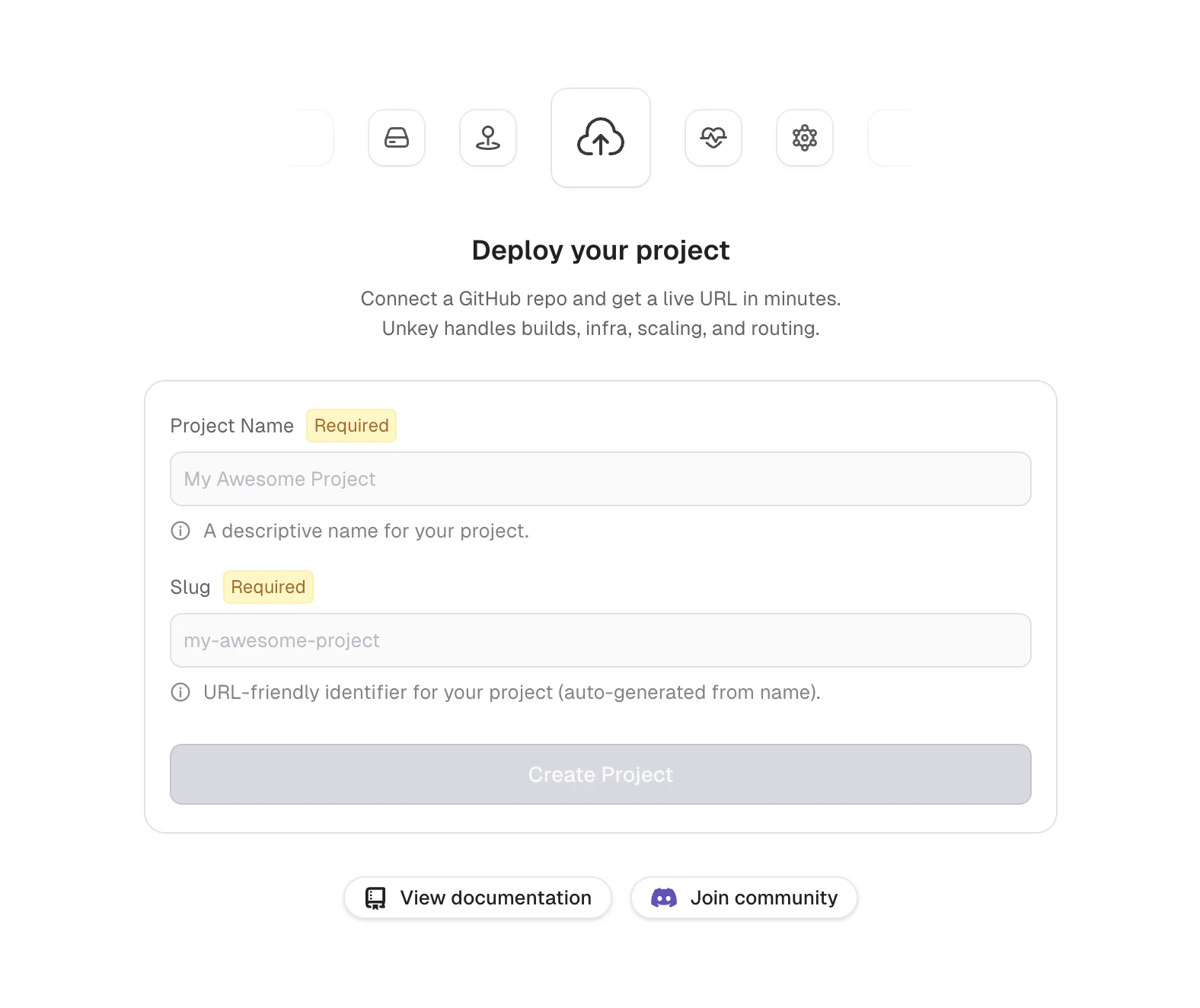
Task: Click the faded rightmost step box
Action: pos(896,138)
